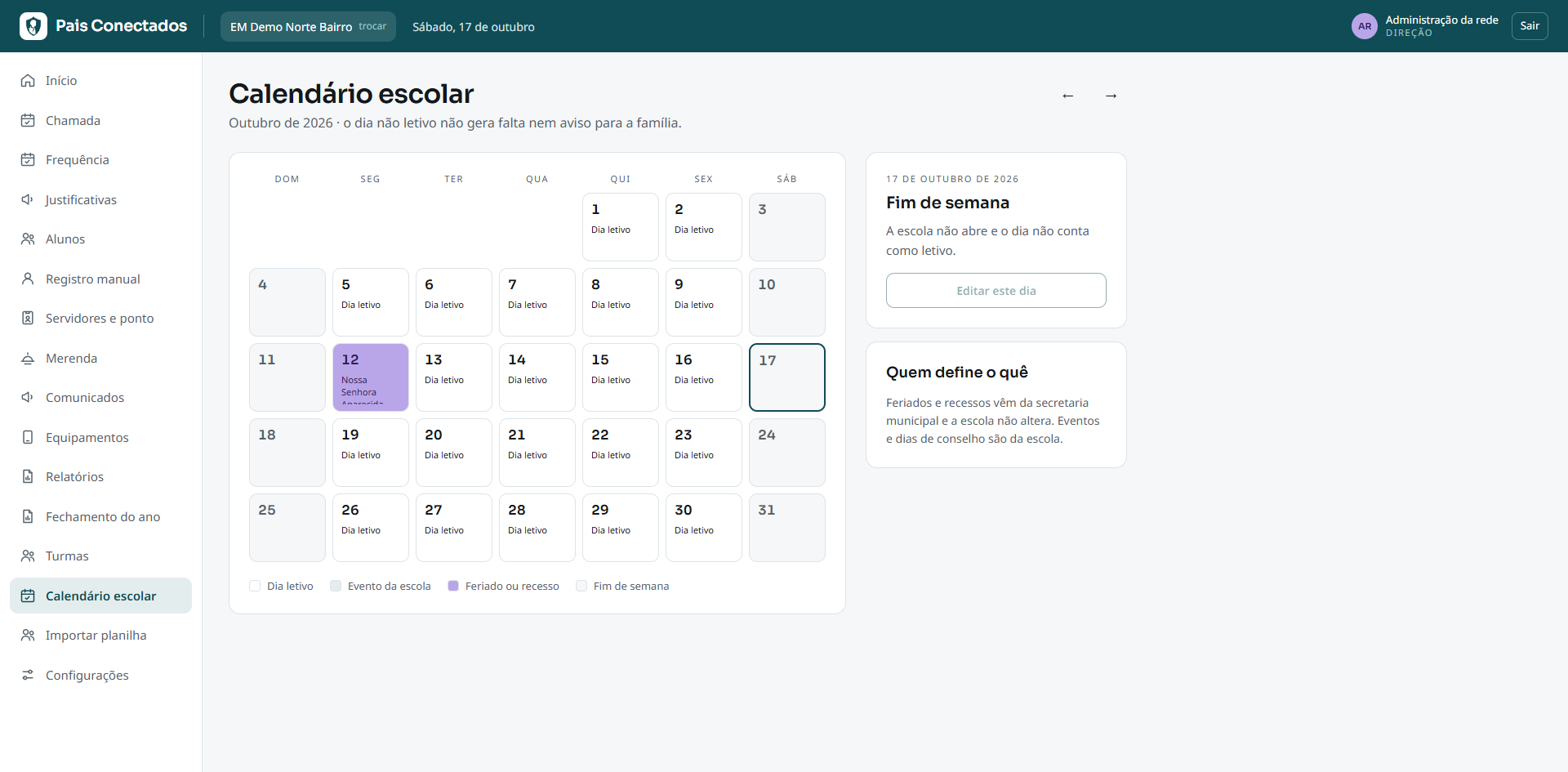Select day 21 in the calendar

coord(537,453)
